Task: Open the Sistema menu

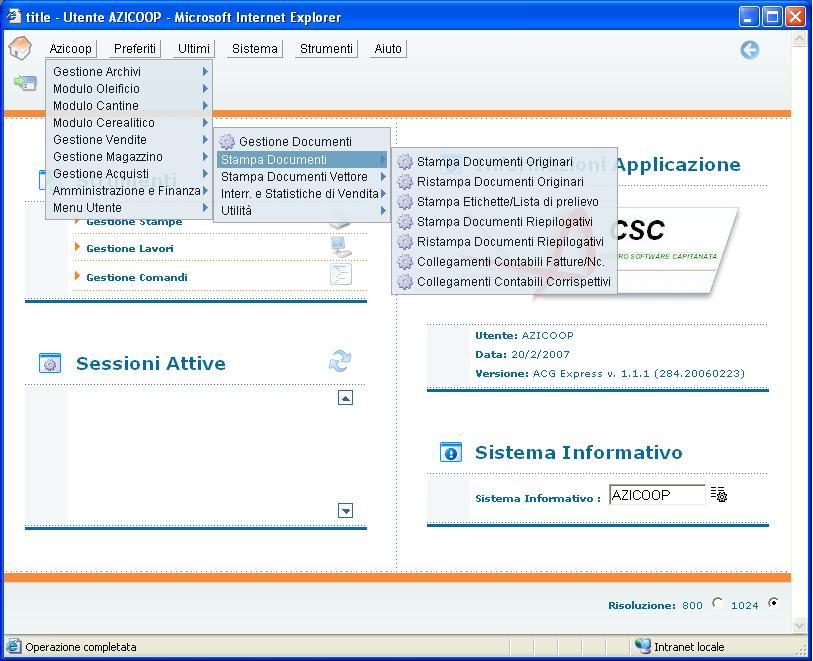Action: coord(255,49)
